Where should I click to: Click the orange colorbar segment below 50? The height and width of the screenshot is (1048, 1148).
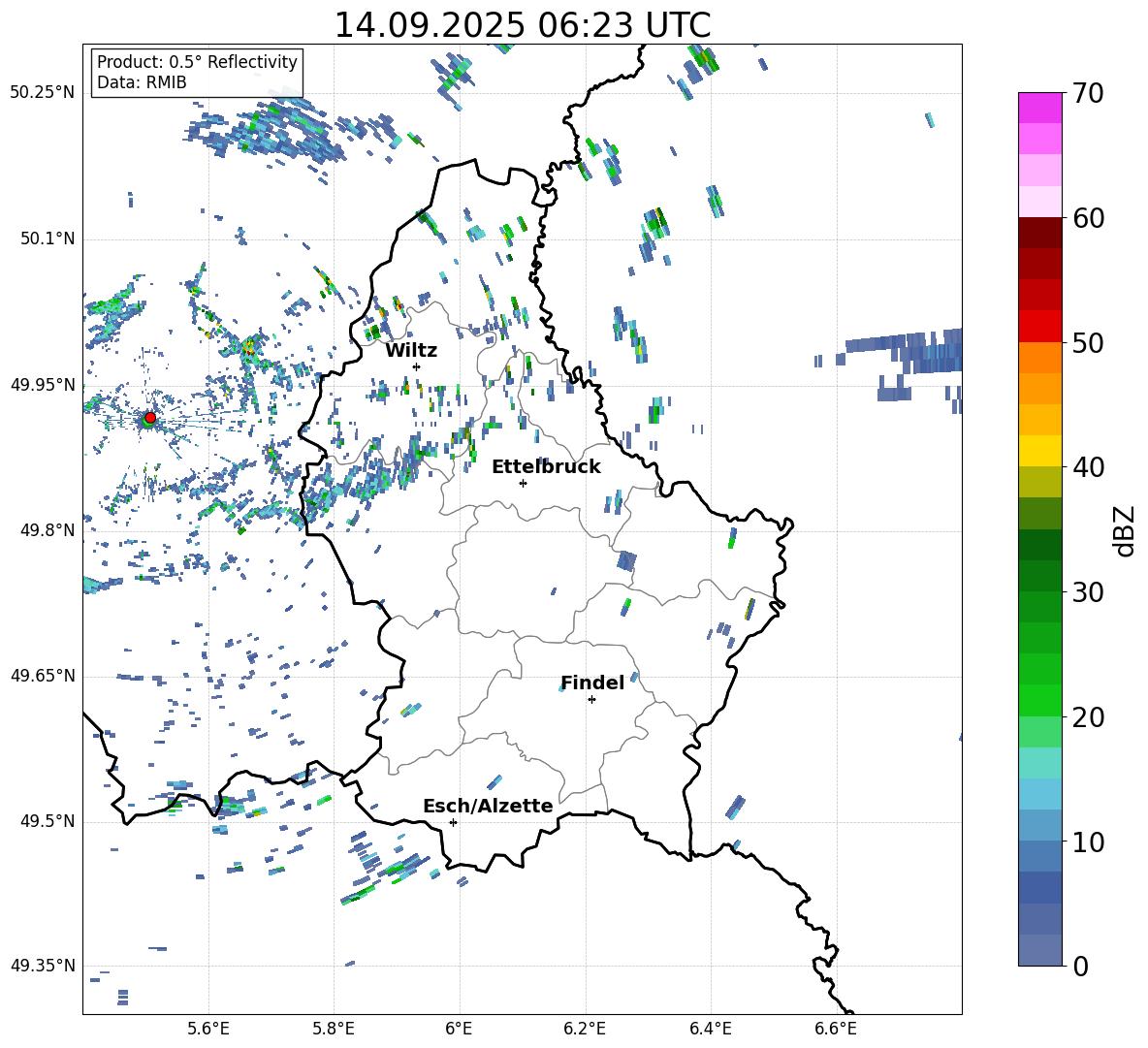[x=1039, y=358]
